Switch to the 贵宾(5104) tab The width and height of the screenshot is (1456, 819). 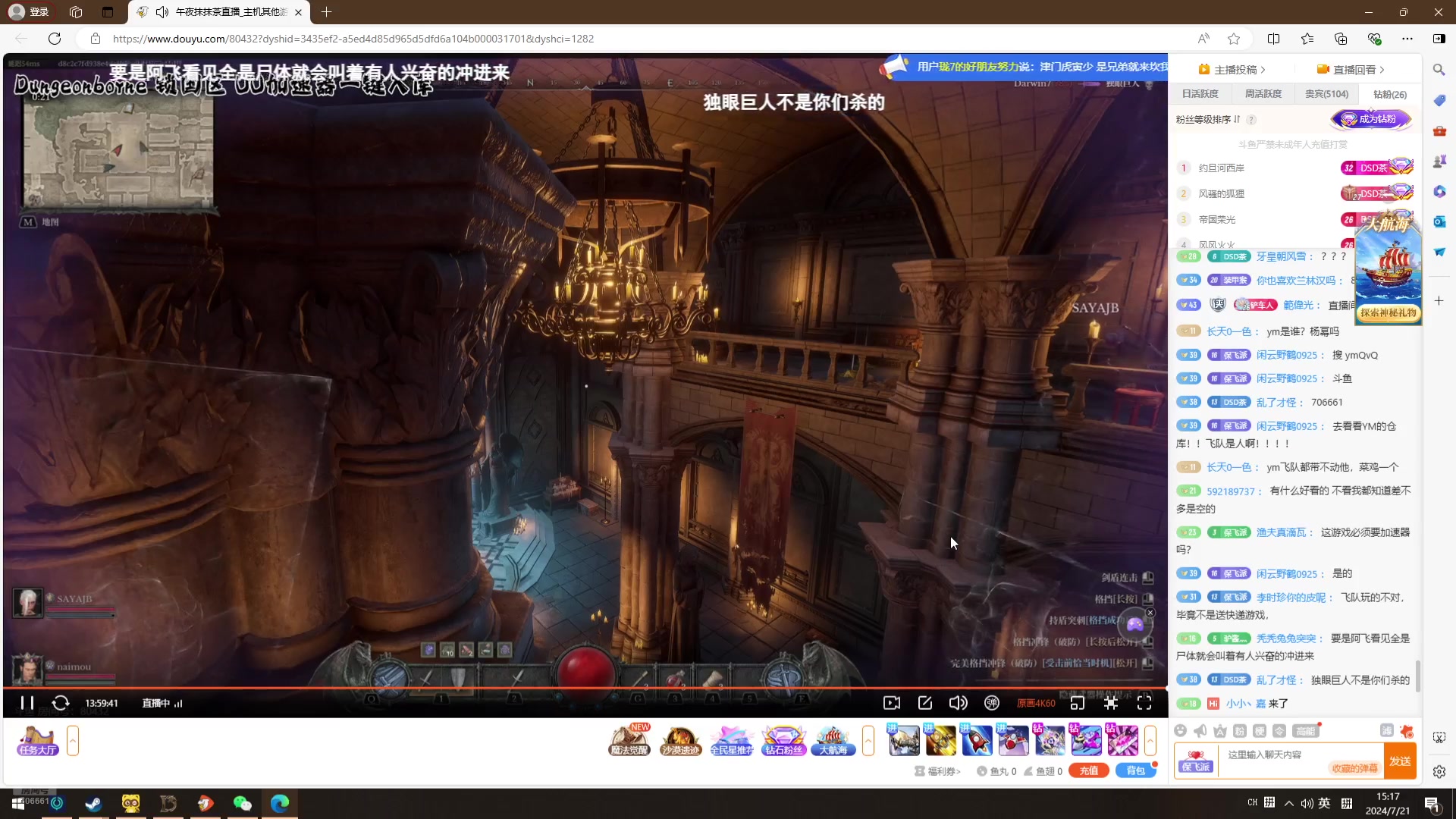point(1326,94)
